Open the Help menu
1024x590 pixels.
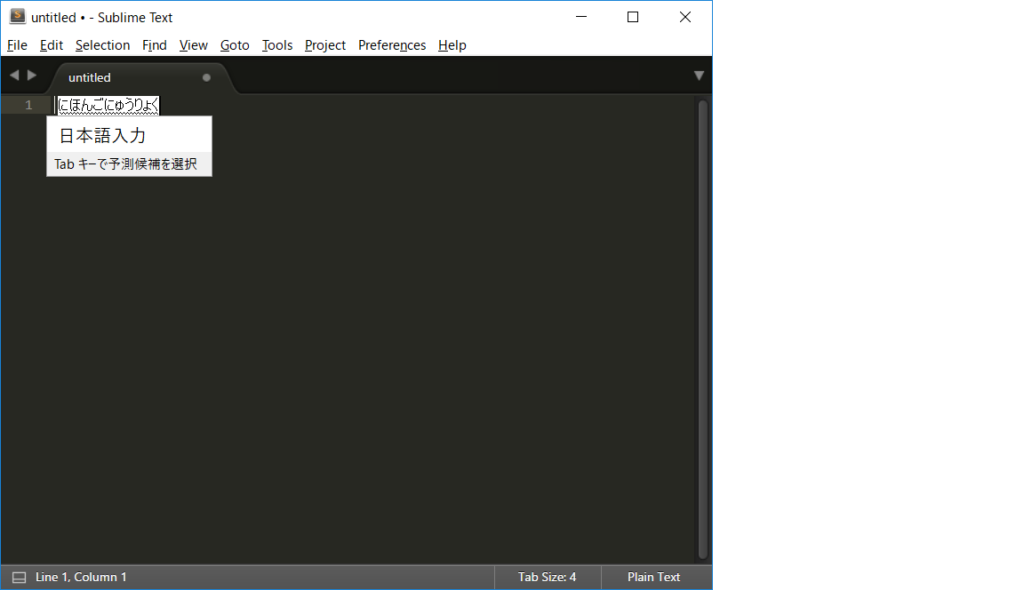[x=452, y=45]
